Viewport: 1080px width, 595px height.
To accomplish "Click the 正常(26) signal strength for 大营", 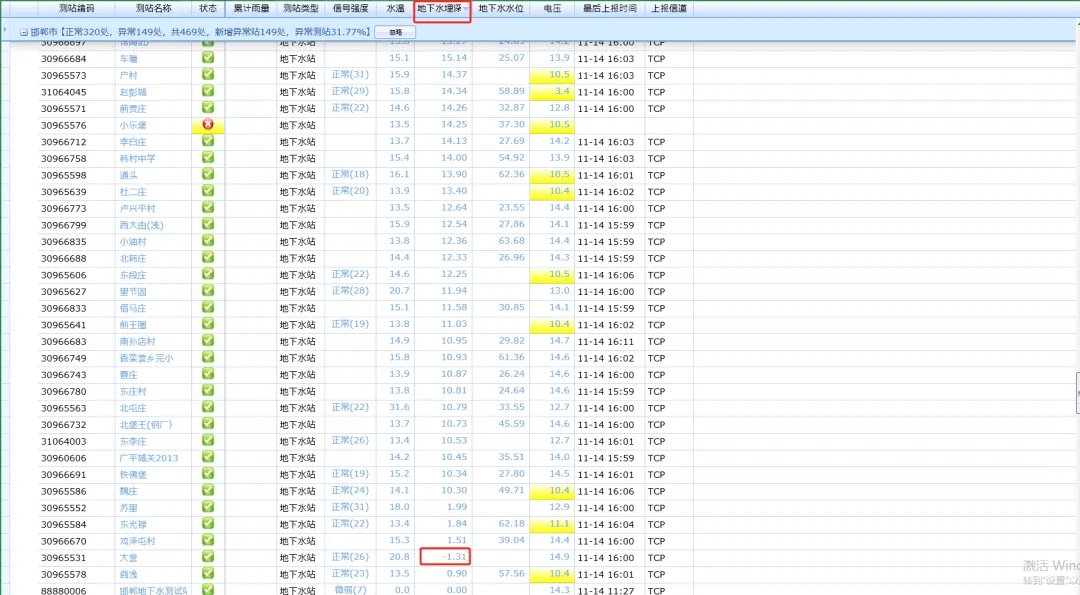I will (350, 557).
